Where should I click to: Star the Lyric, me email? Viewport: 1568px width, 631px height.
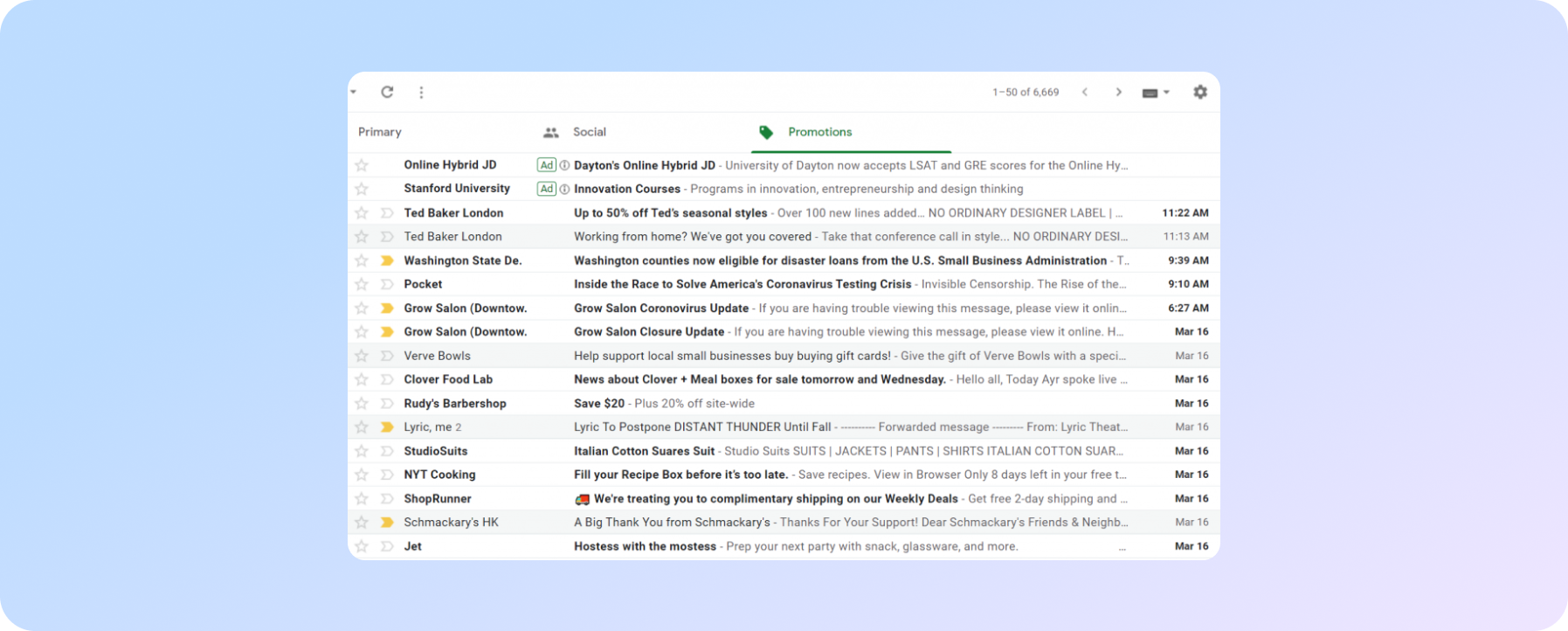point(362,427)
